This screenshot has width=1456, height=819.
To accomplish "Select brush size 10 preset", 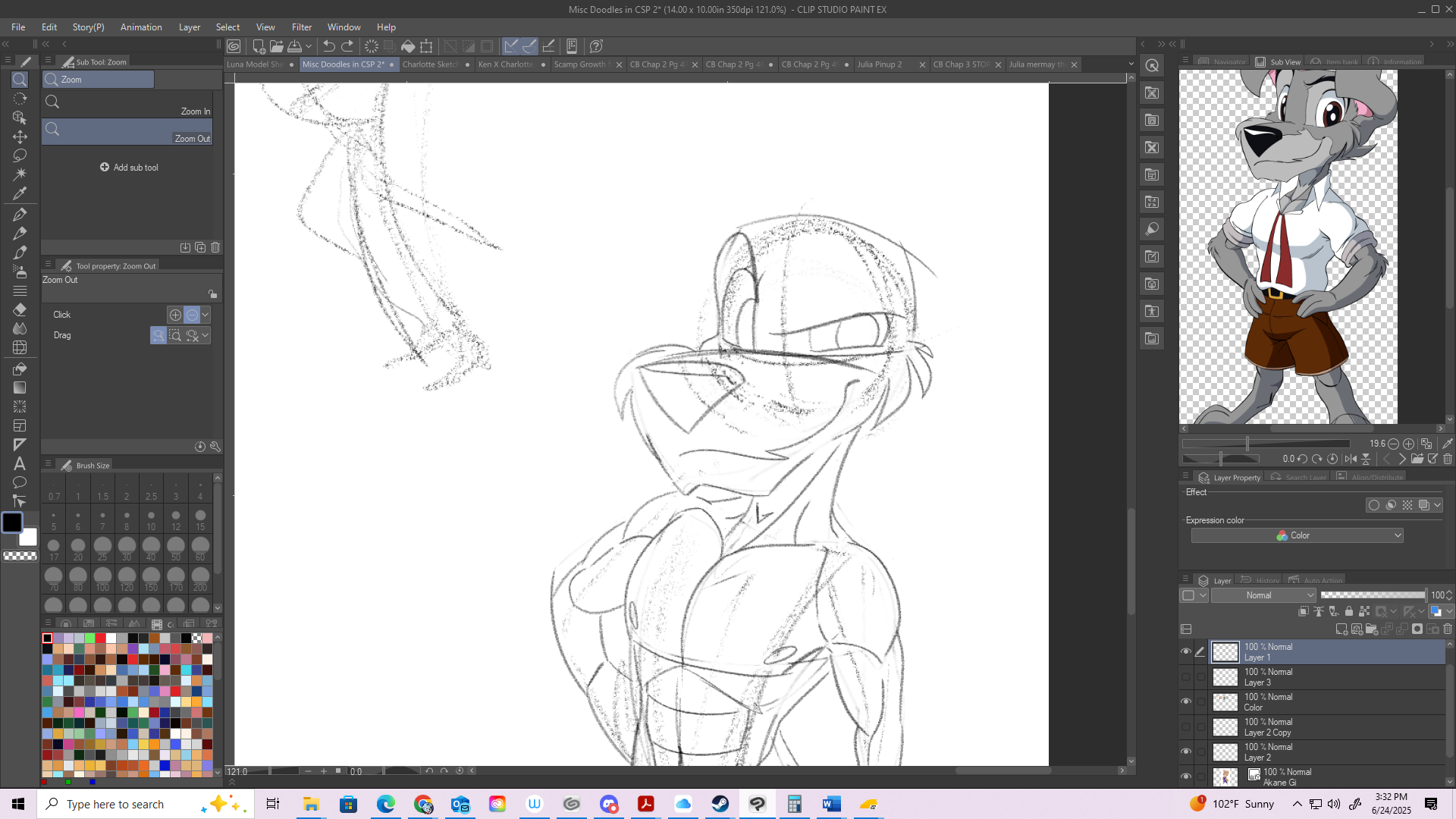I will tap(151, 520).
